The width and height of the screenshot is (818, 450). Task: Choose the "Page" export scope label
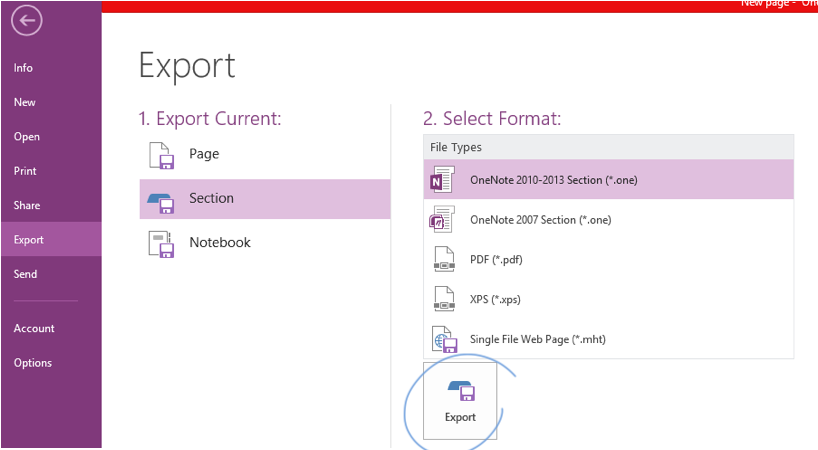(204, 154)
